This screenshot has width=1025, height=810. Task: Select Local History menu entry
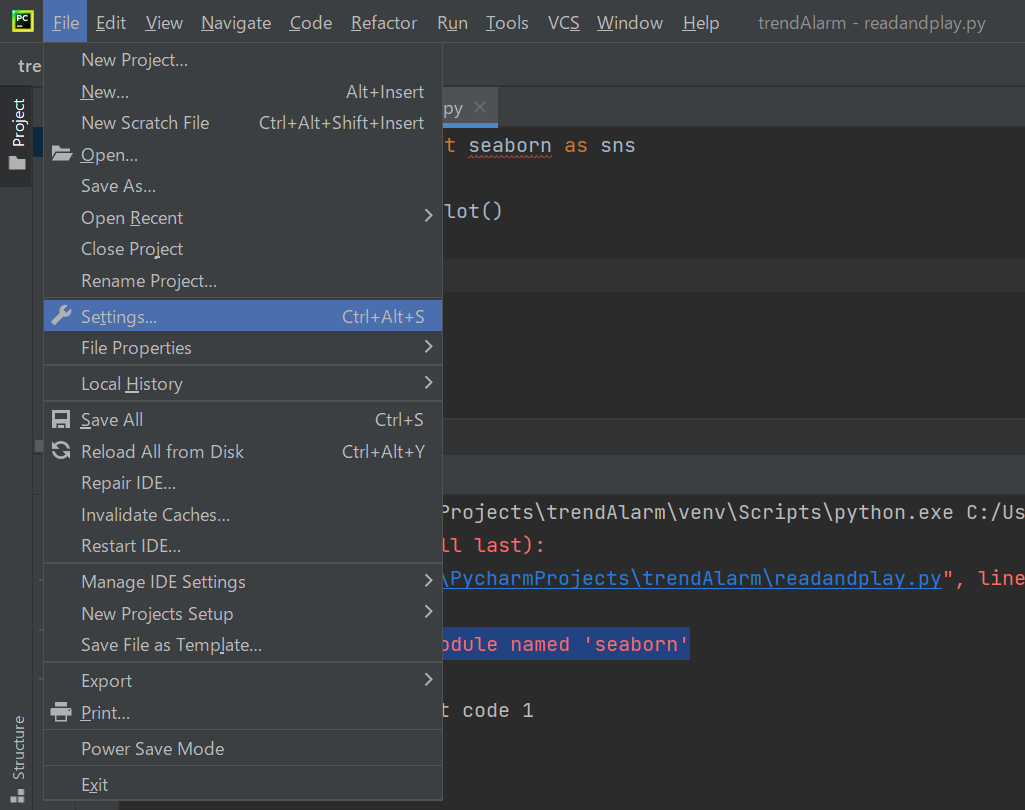[243, 384]
